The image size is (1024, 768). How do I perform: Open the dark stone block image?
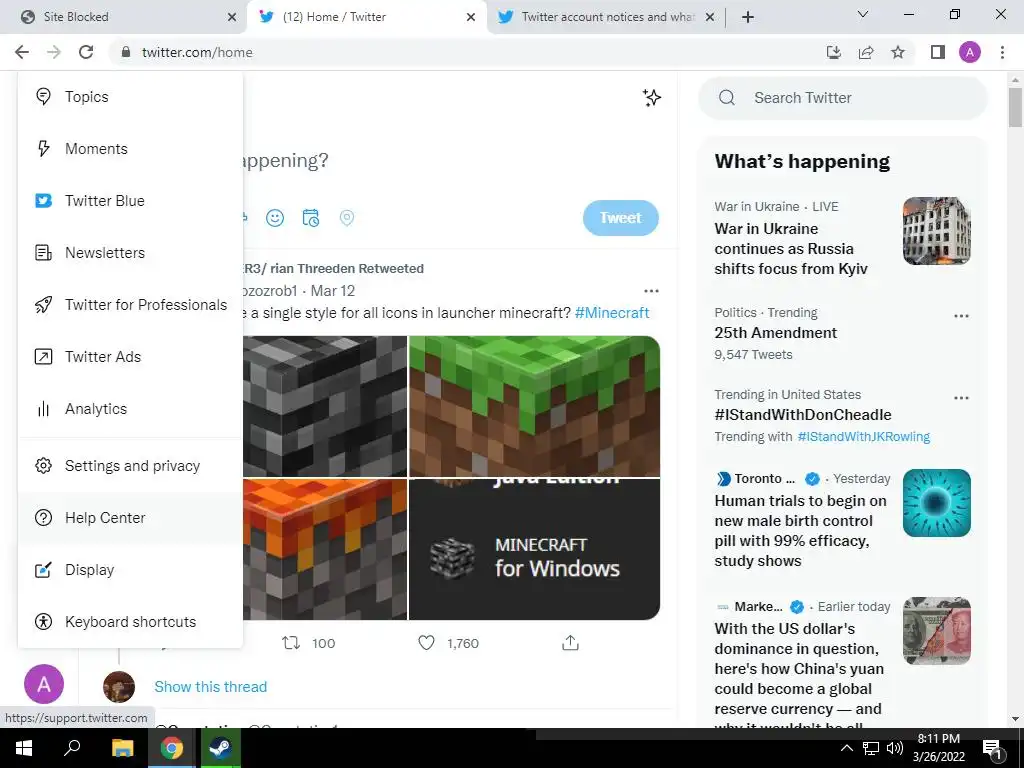[x=325, y=406]
